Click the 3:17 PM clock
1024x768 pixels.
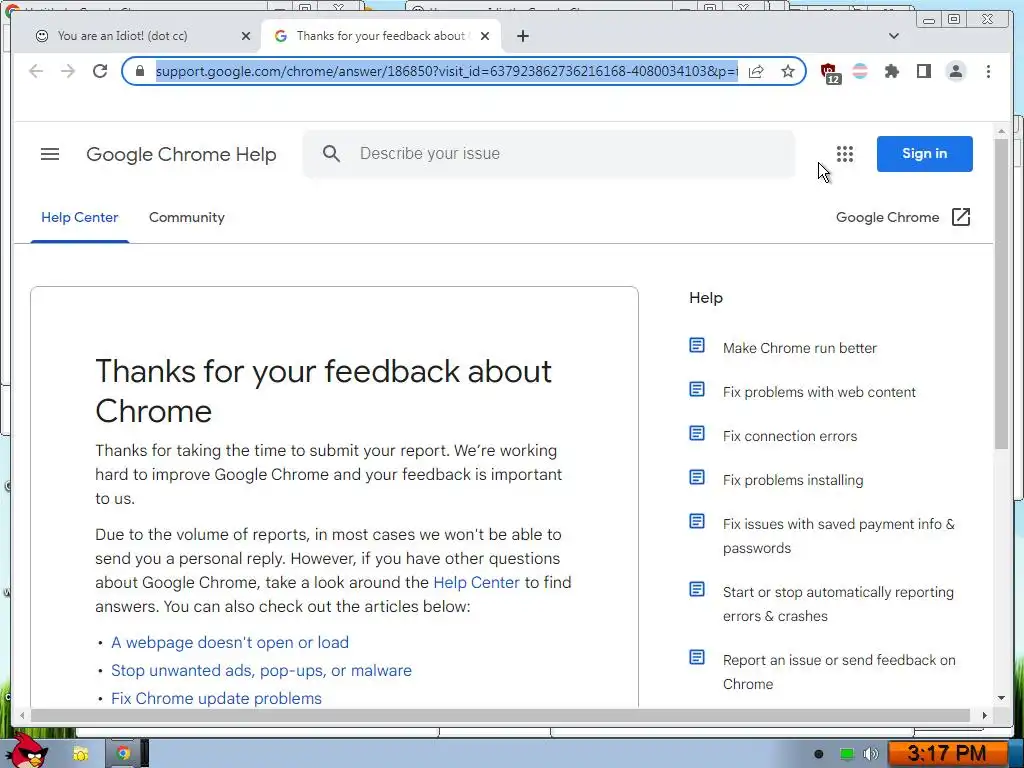point(946,754)
